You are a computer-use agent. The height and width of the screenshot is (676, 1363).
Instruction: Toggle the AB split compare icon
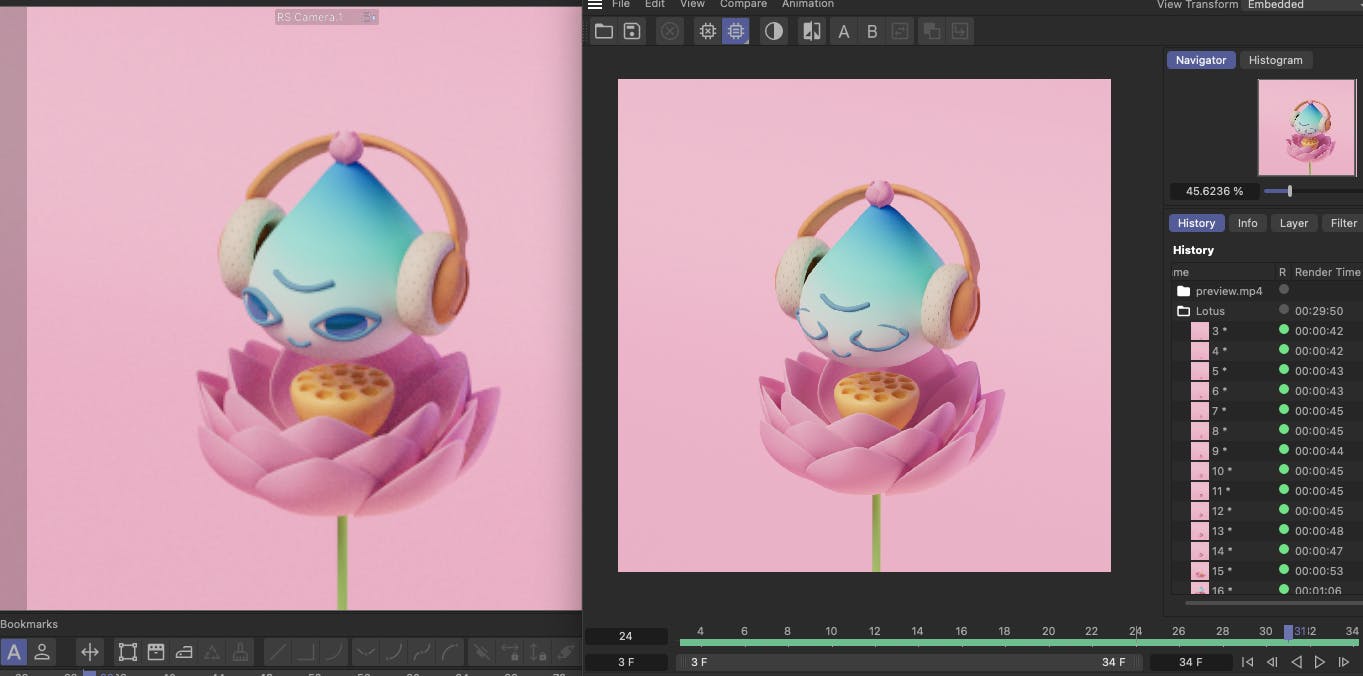coord(812,31)
